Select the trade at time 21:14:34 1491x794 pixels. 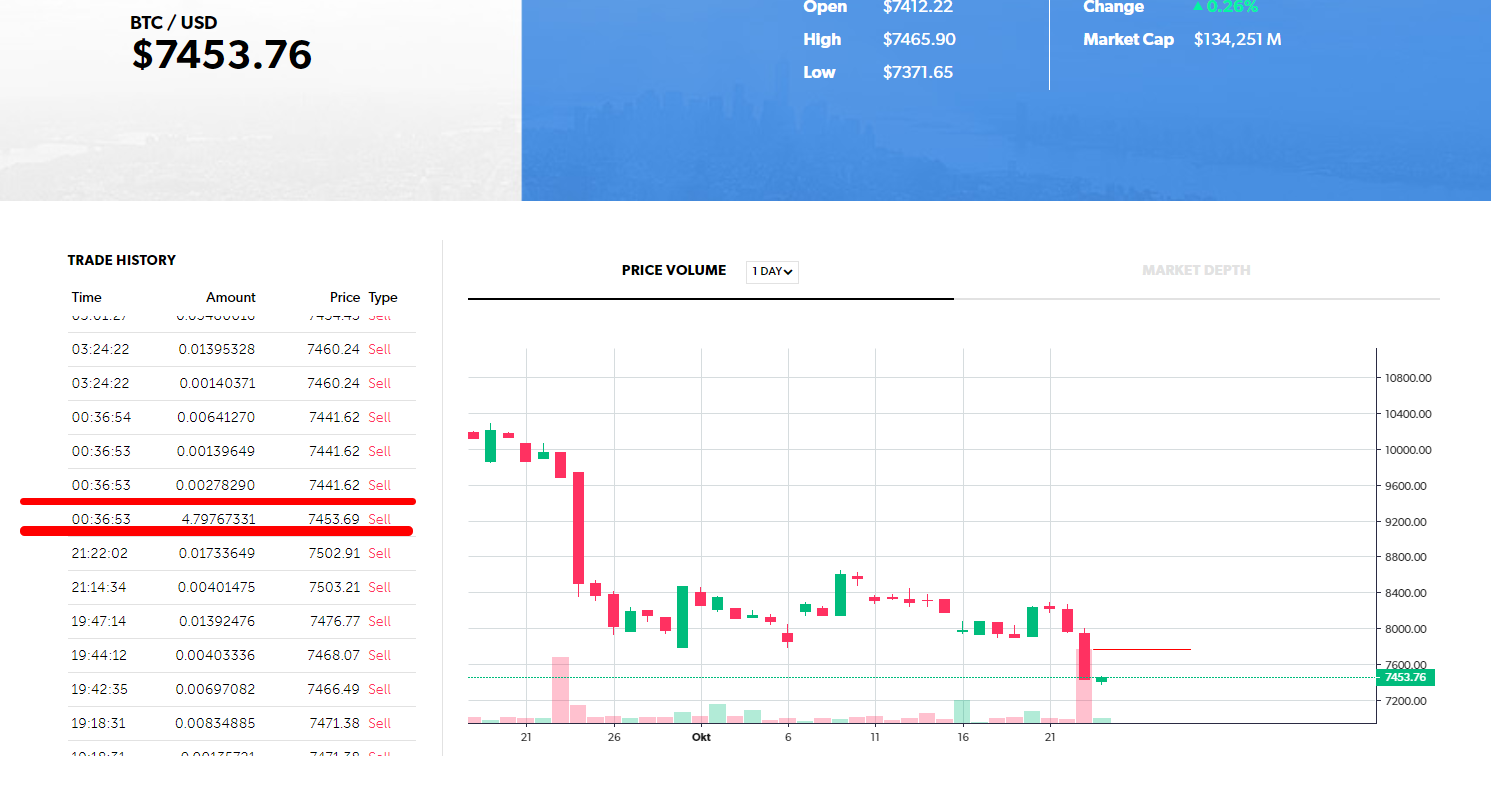pyautogui.click(x=101, y=587)
